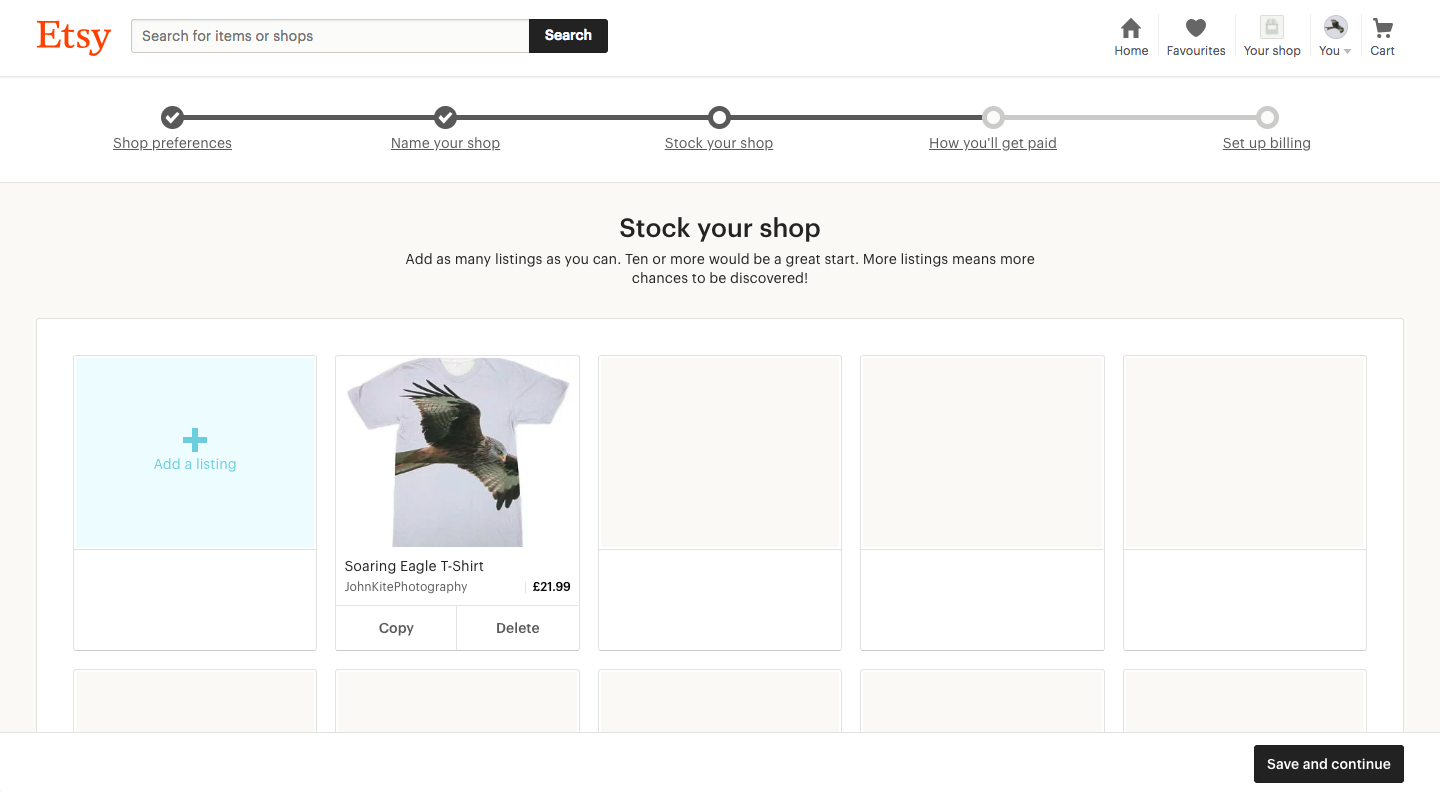Click Save and continue
Screen dimensions: 1440x795
click(x=1328, y=763)
